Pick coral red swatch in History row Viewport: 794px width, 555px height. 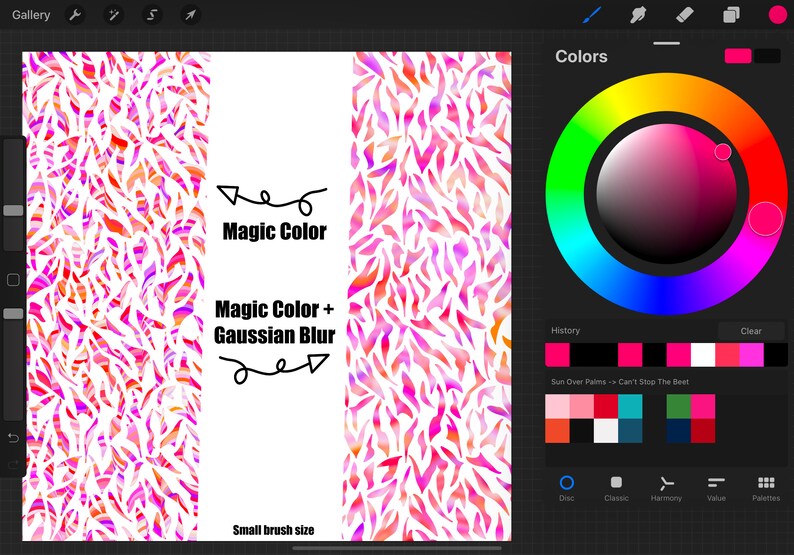[x=727, y=354]
